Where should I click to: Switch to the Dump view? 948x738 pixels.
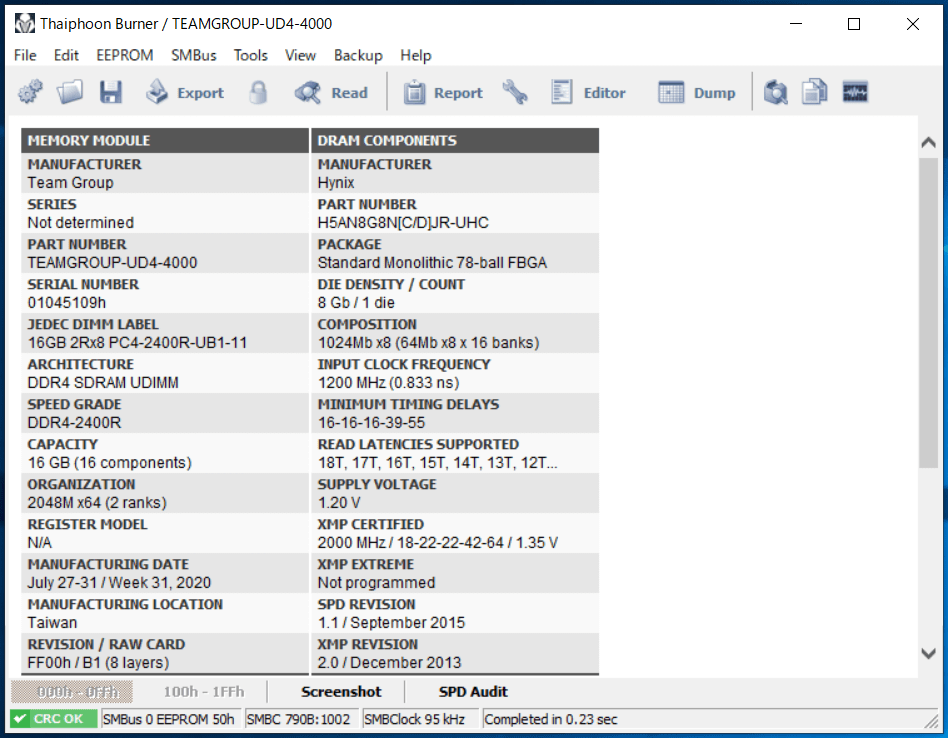pos(697,93)
